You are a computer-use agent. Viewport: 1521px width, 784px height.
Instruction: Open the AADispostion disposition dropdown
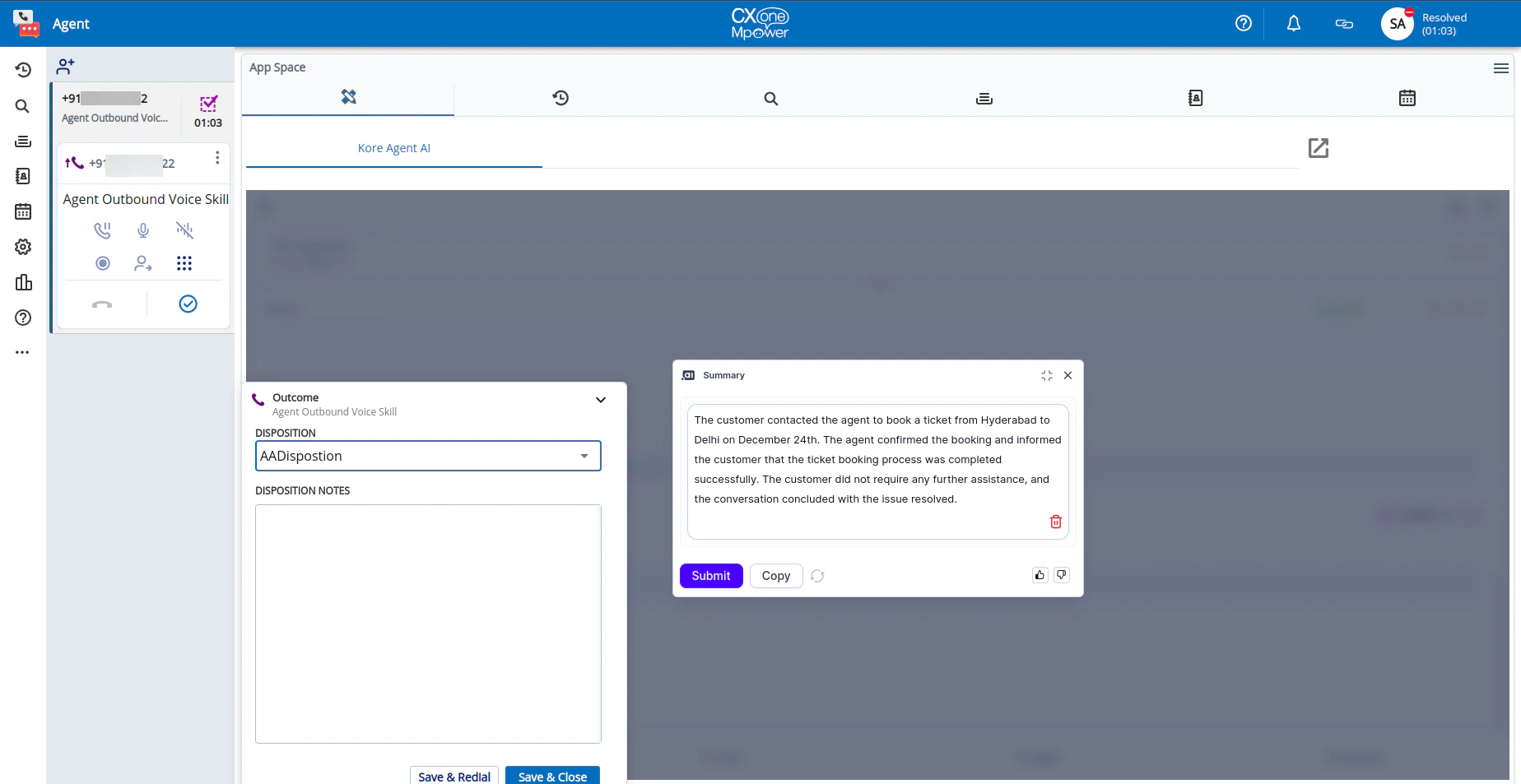(x=428, y=456)
